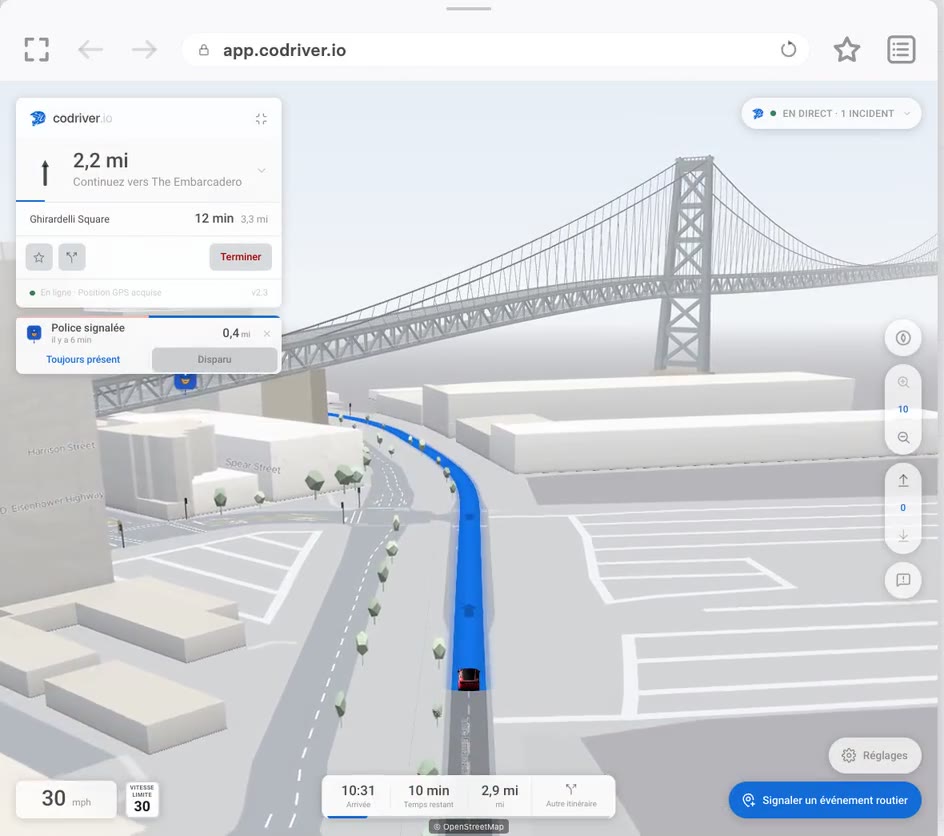This screenshot has width=944, height=836.
Task: Click Signaler un événement routier
Action: tap(825, 800)
